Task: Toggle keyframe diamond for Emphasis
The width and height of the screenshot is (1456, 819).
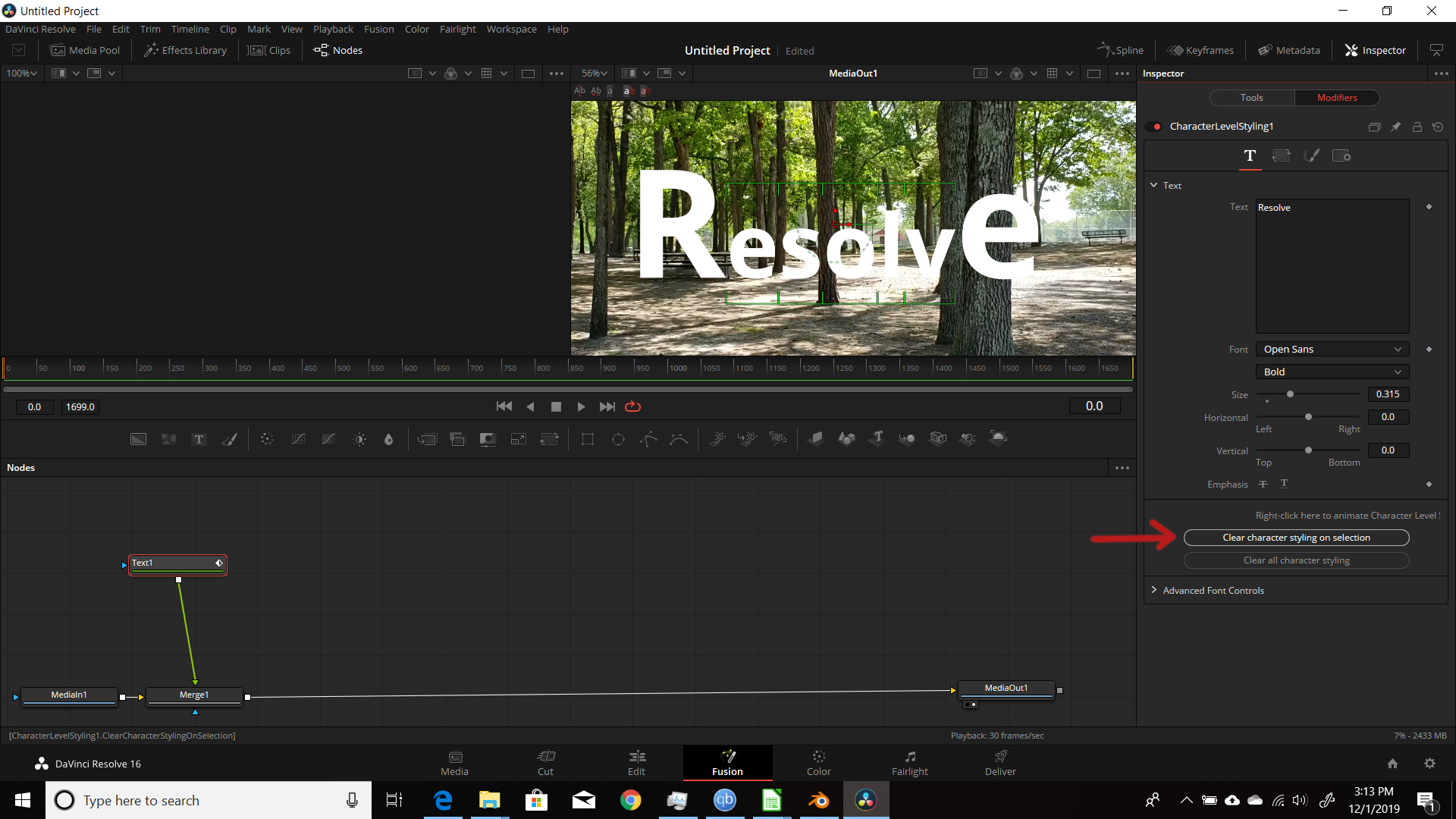Action: tap(1429, 484)
